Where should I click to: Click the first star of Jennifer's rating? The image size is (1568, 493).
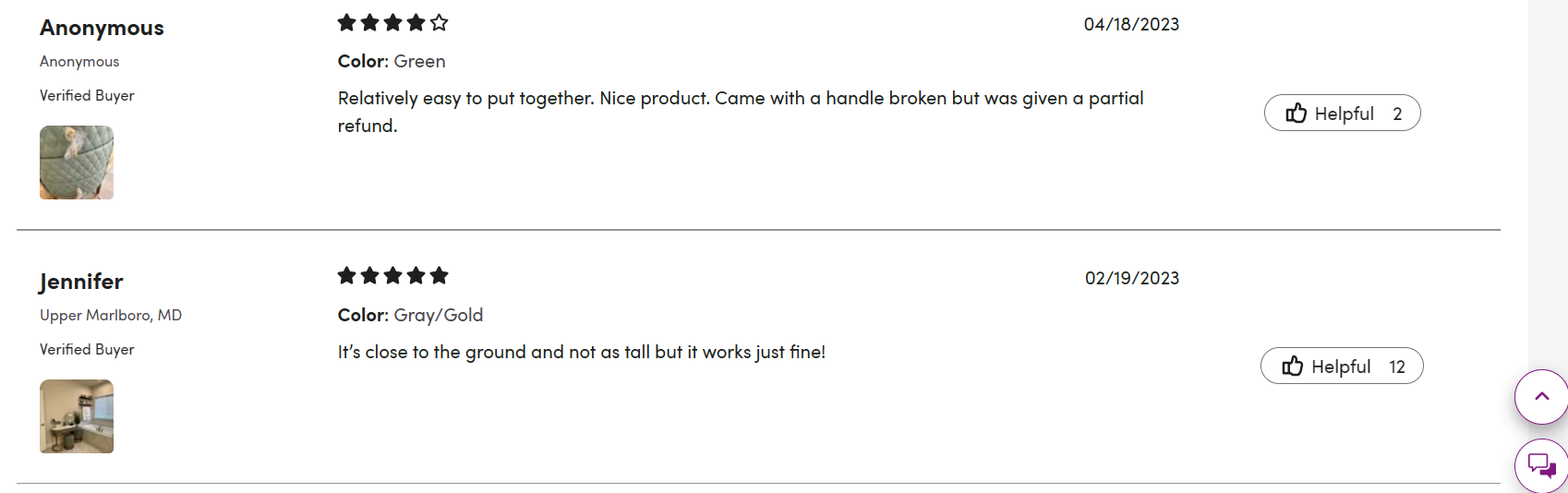[x=347, y=275]
